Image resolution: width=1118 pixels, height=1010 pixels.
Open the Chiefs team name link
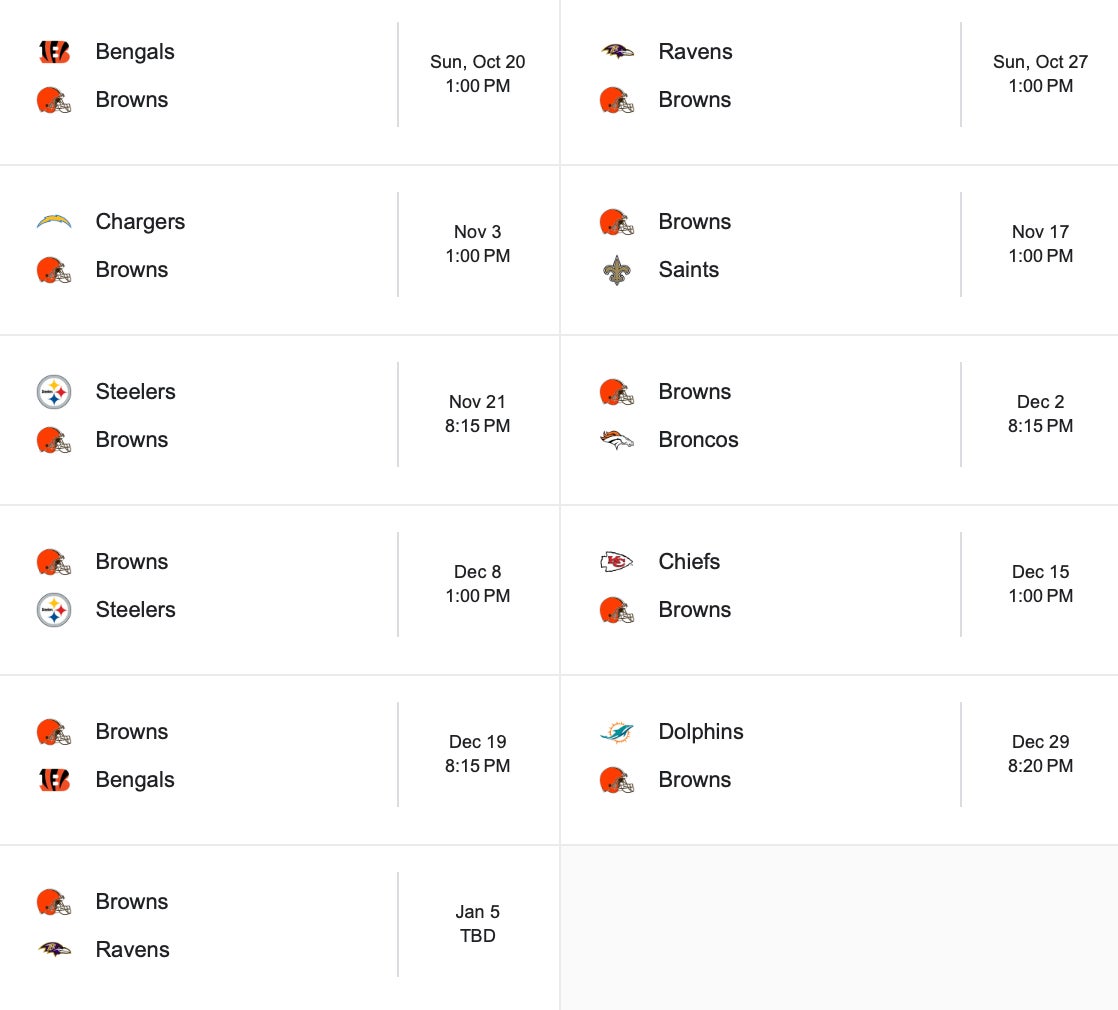pos(689,562)
